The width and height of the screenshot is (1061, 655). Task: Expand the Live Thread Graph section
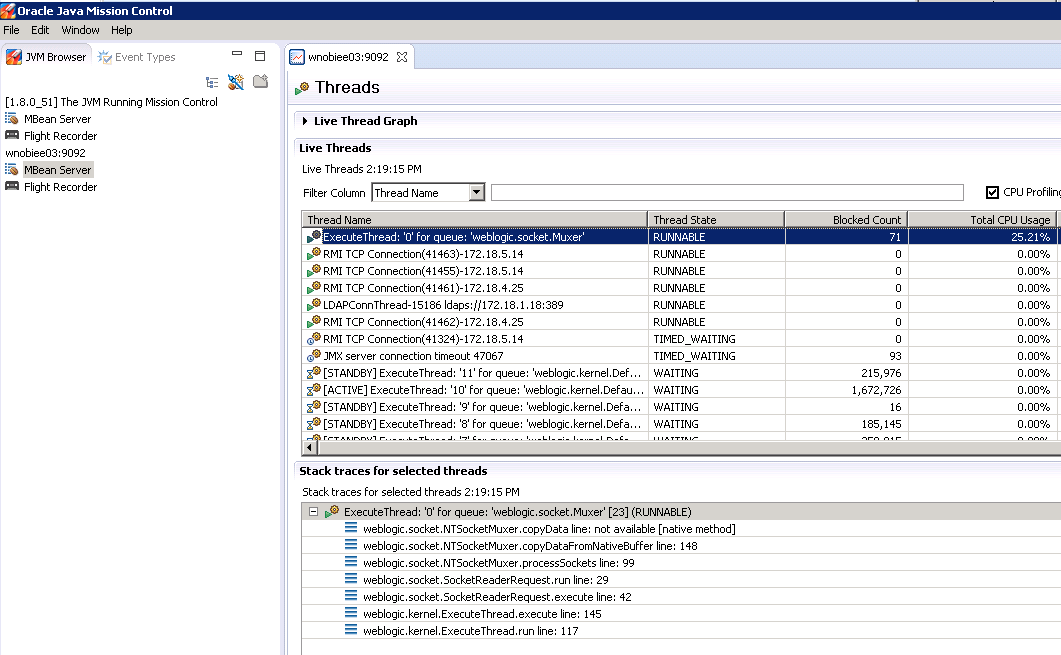pos(305,121)
